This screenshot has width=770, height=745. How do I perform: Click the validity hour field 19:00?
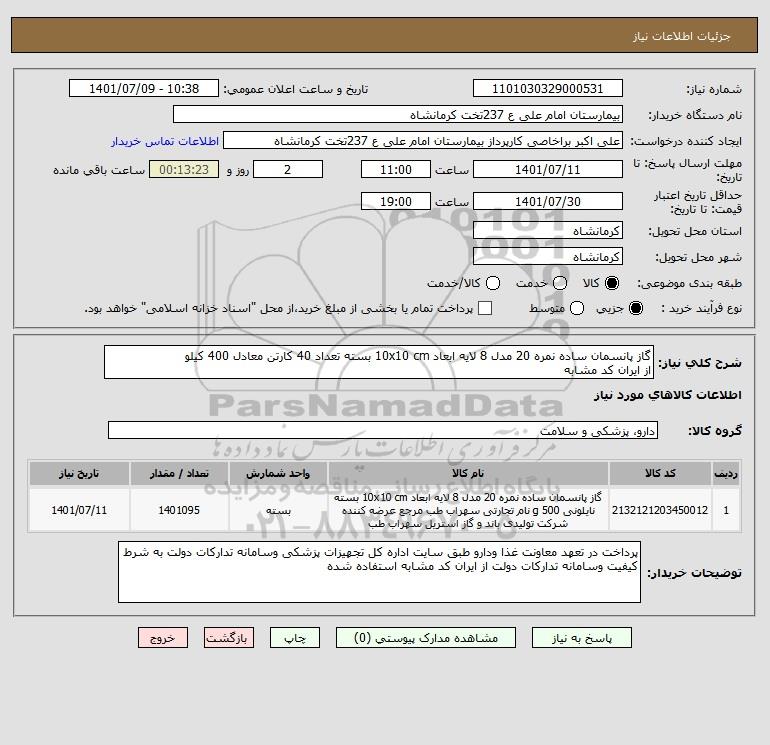tap(396, 202)
